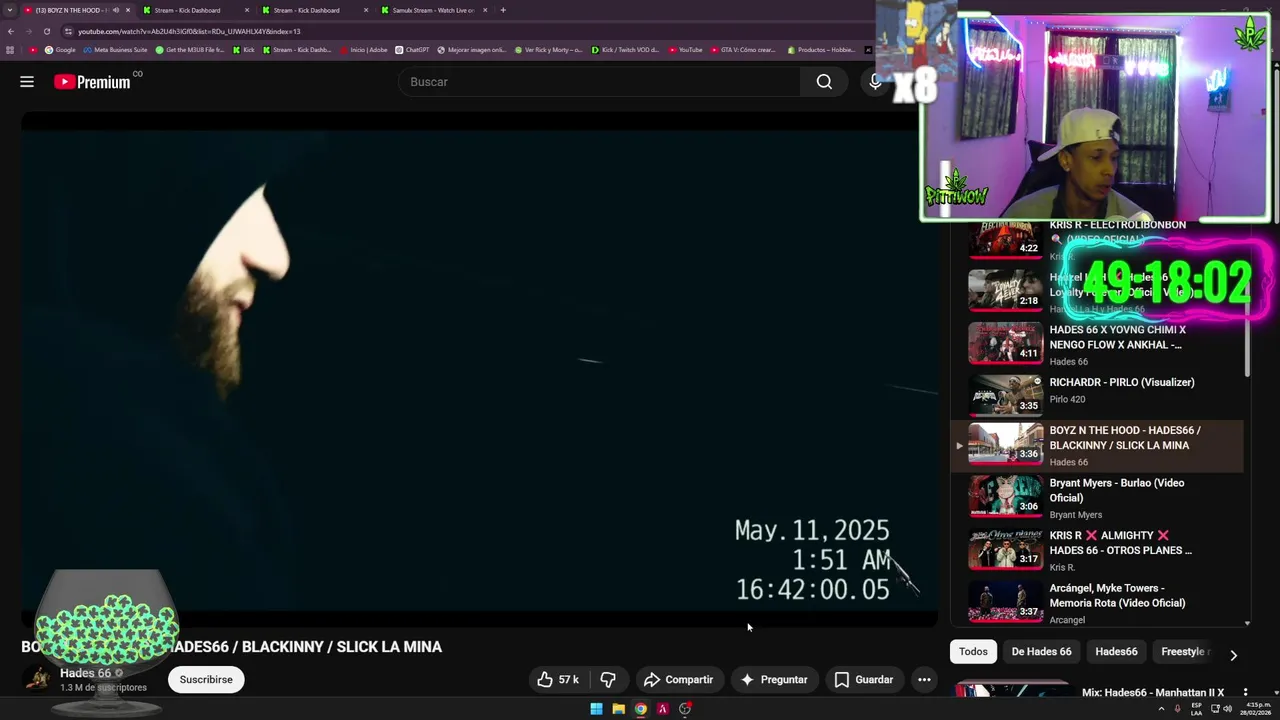Click the youtube.com address bar URL
The height and width of the screenshot is (720, 1280).
(189, 31)
